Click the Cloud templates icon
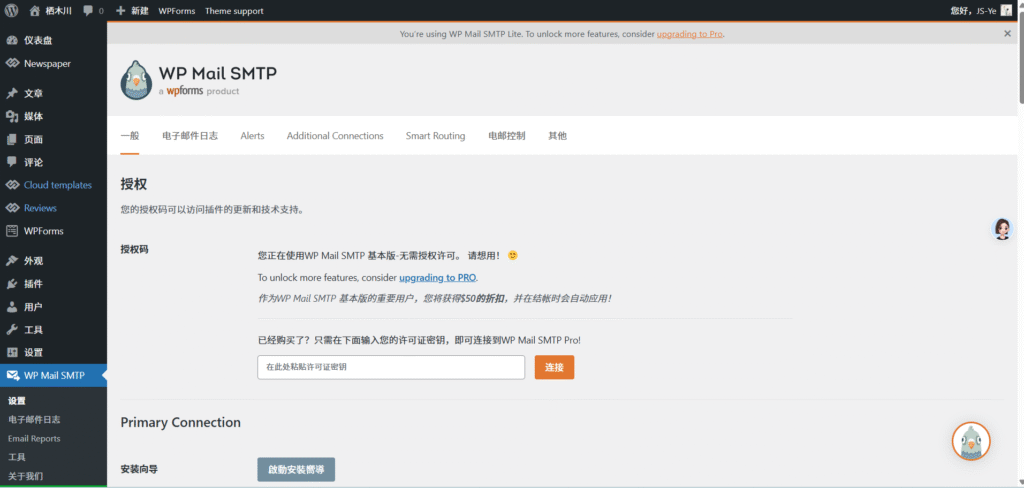 pyautogui.click(x=12, y=185)
